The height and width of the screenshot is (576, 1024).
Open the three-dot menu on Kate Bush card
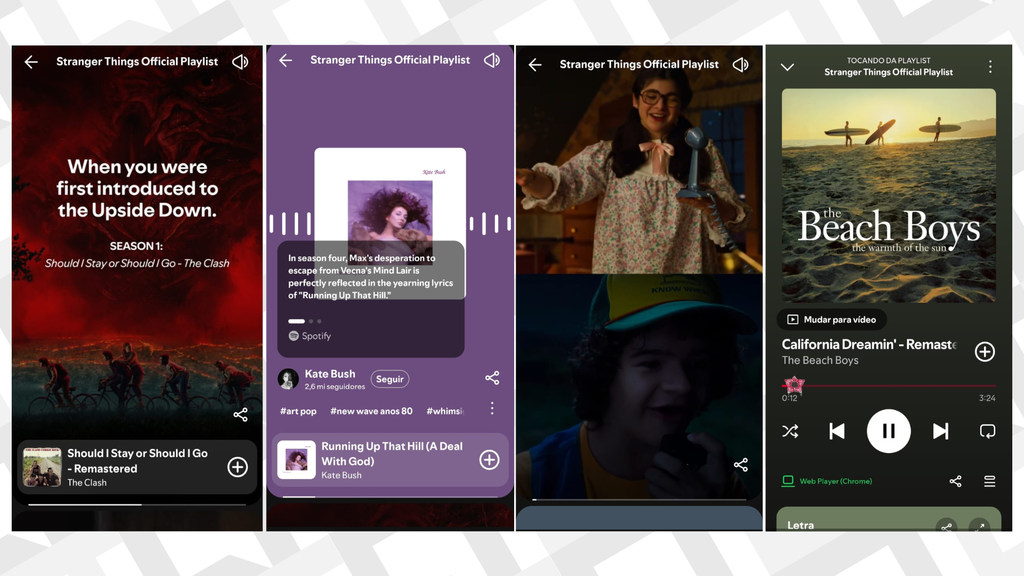tap(492, 408)
